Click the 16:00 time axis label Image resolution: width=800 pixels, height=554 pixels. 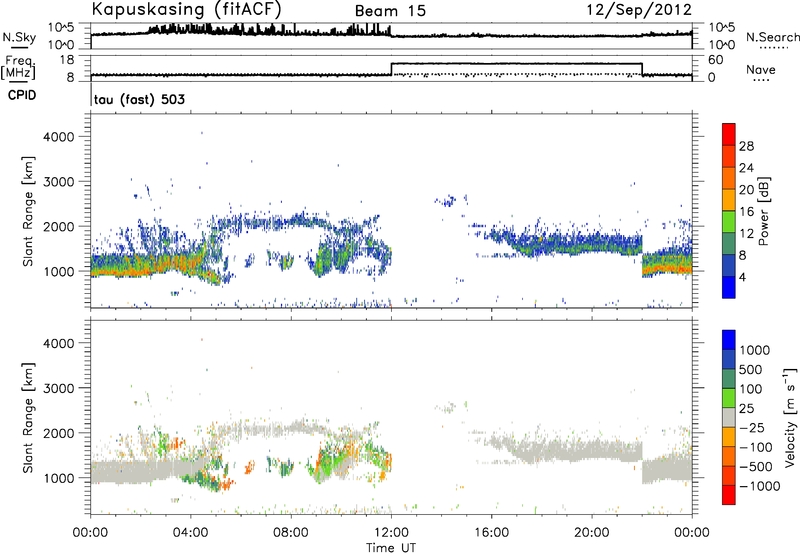point(492,533)
